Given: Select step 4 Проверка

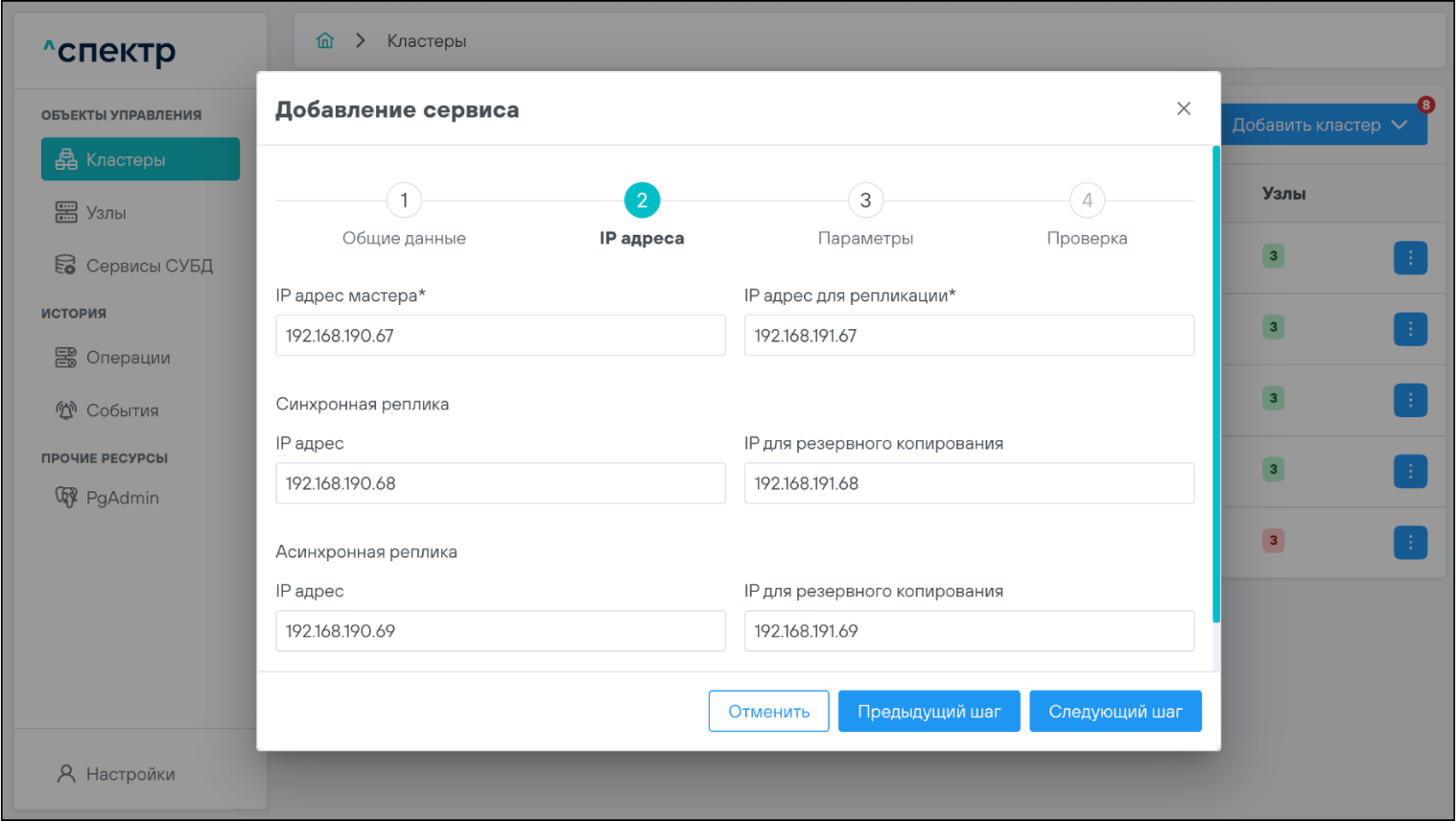Looking at the screenshot, I should pyautogui.click(x=1087, y=200).
